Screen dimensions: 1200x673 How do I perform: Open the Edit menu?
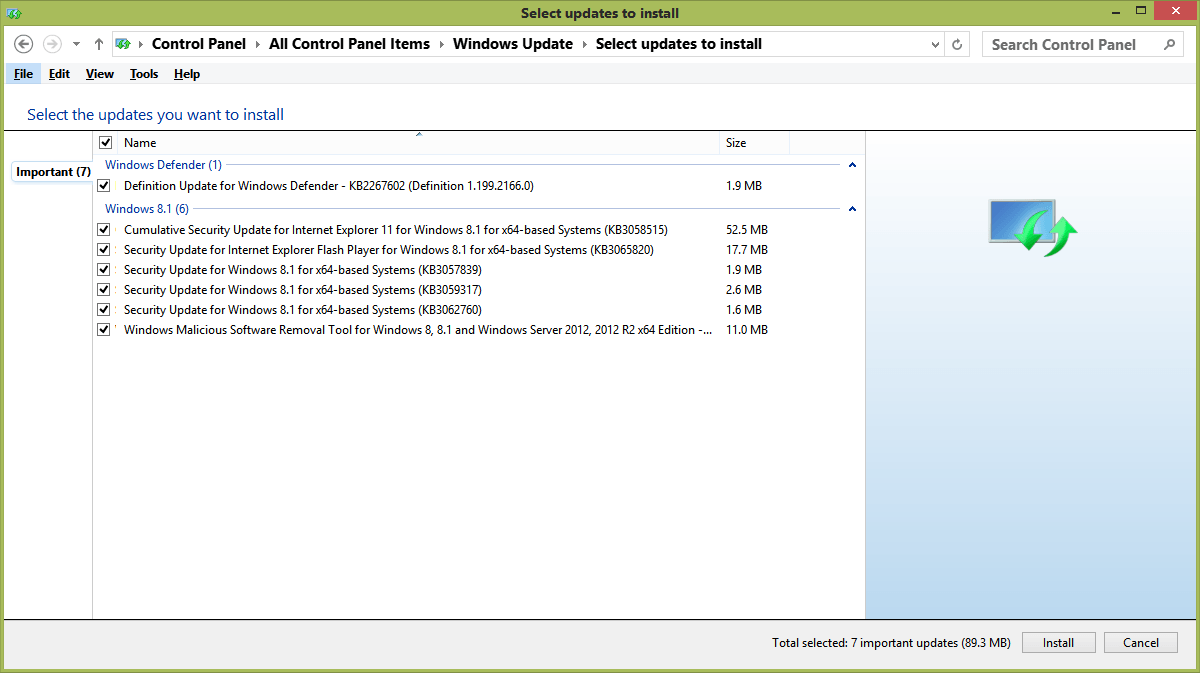click(x=59, y=74)
